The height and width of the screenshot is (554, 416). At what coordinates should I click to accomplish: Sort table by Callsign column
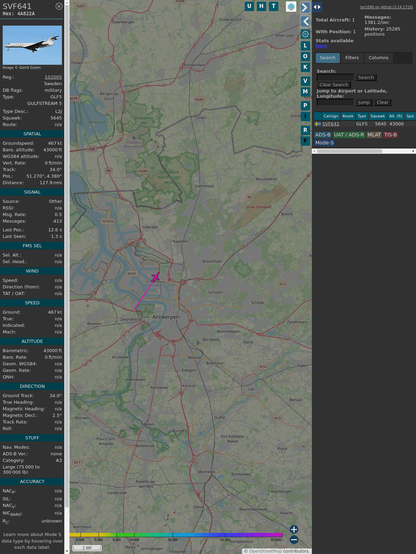tap(330, 116)
